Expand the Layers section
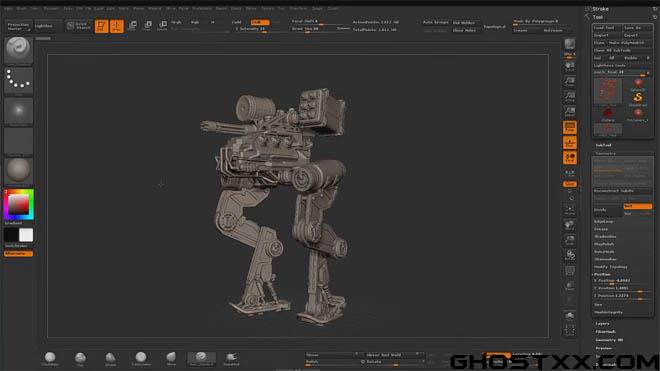Image resolution: width=660 pixels, height=371 pixels. click(602, 324)
